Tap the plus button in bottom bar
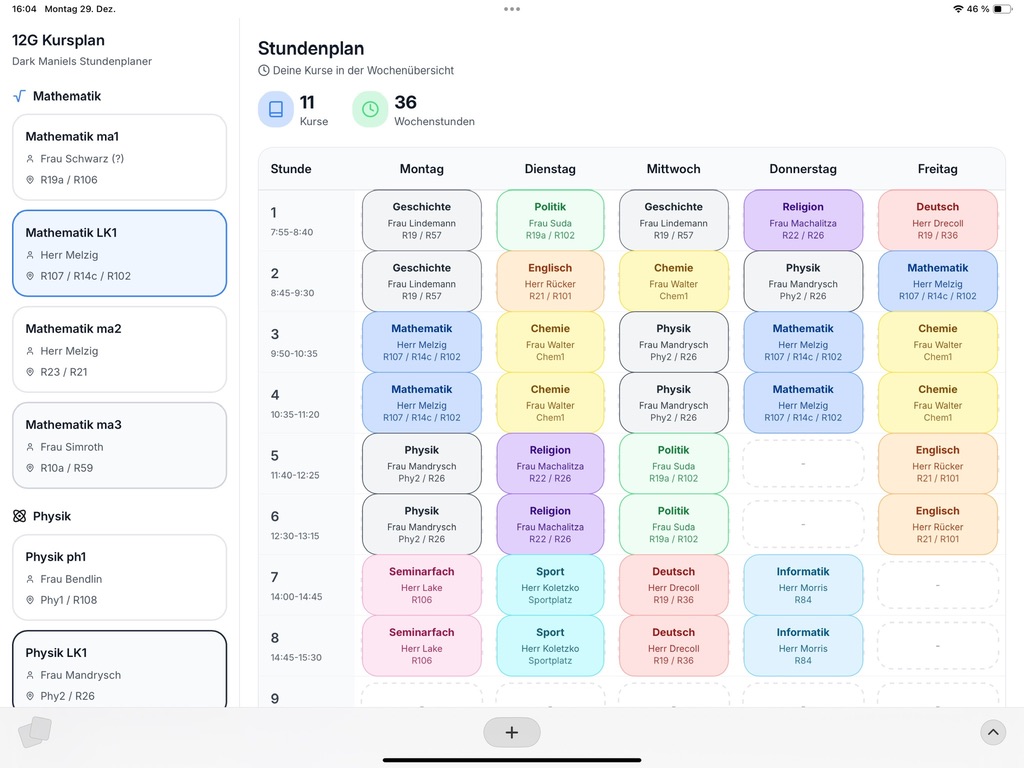The image size is (1024, 768). click(512, 732)
